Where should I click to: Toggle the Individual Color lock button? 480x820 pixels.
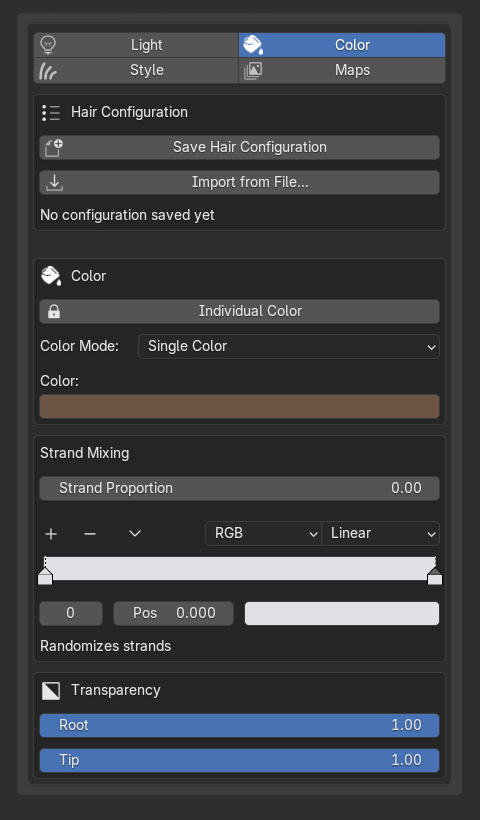click(x=239, y=311)
